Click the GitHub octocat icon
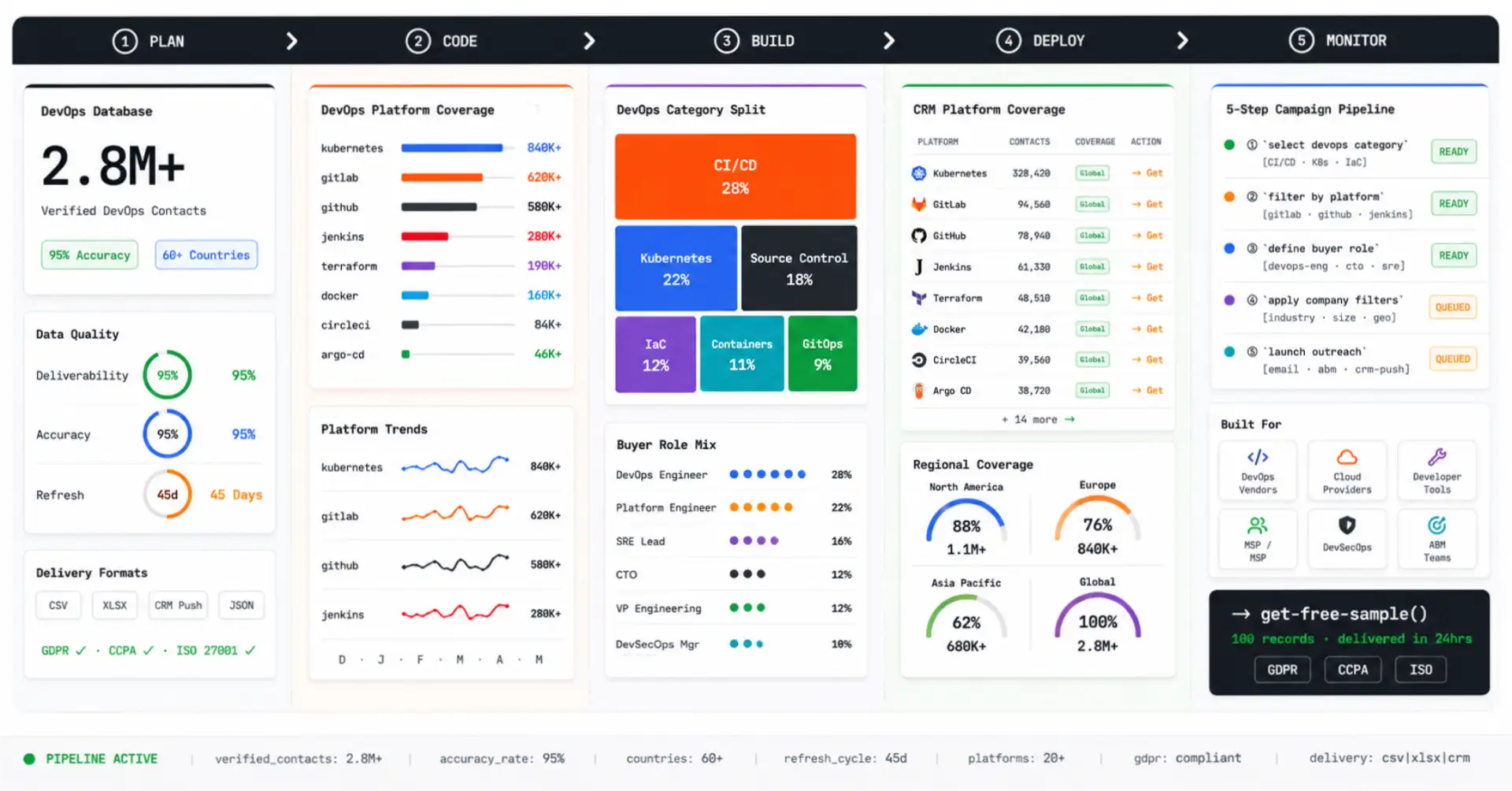The height and width of the screenshot is (791, 1512). (918, 236)
